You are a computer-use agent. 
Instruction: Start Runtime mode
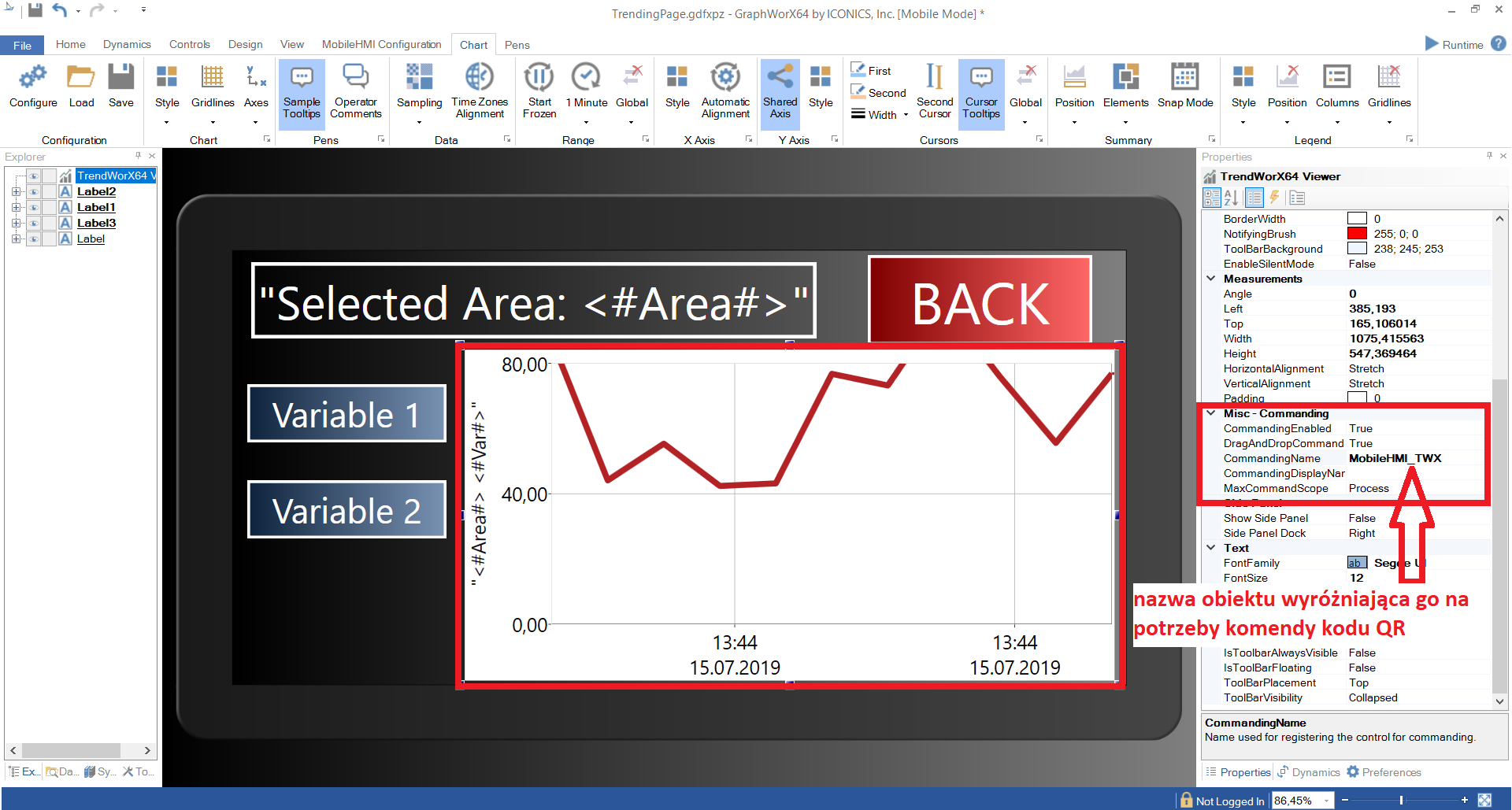[1455, 44]
